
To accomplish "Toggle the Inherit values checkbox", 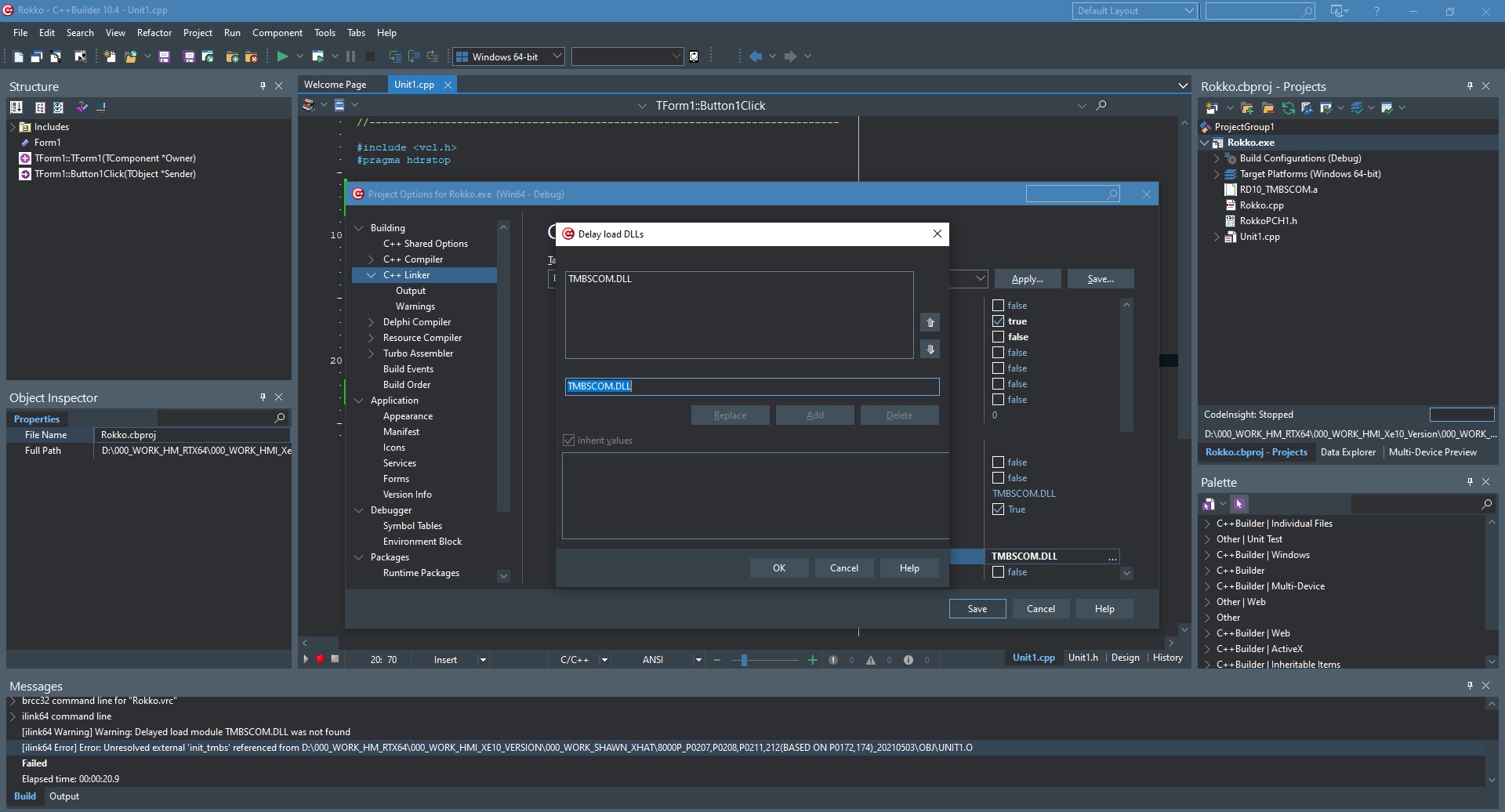I will tap(569, 440).
